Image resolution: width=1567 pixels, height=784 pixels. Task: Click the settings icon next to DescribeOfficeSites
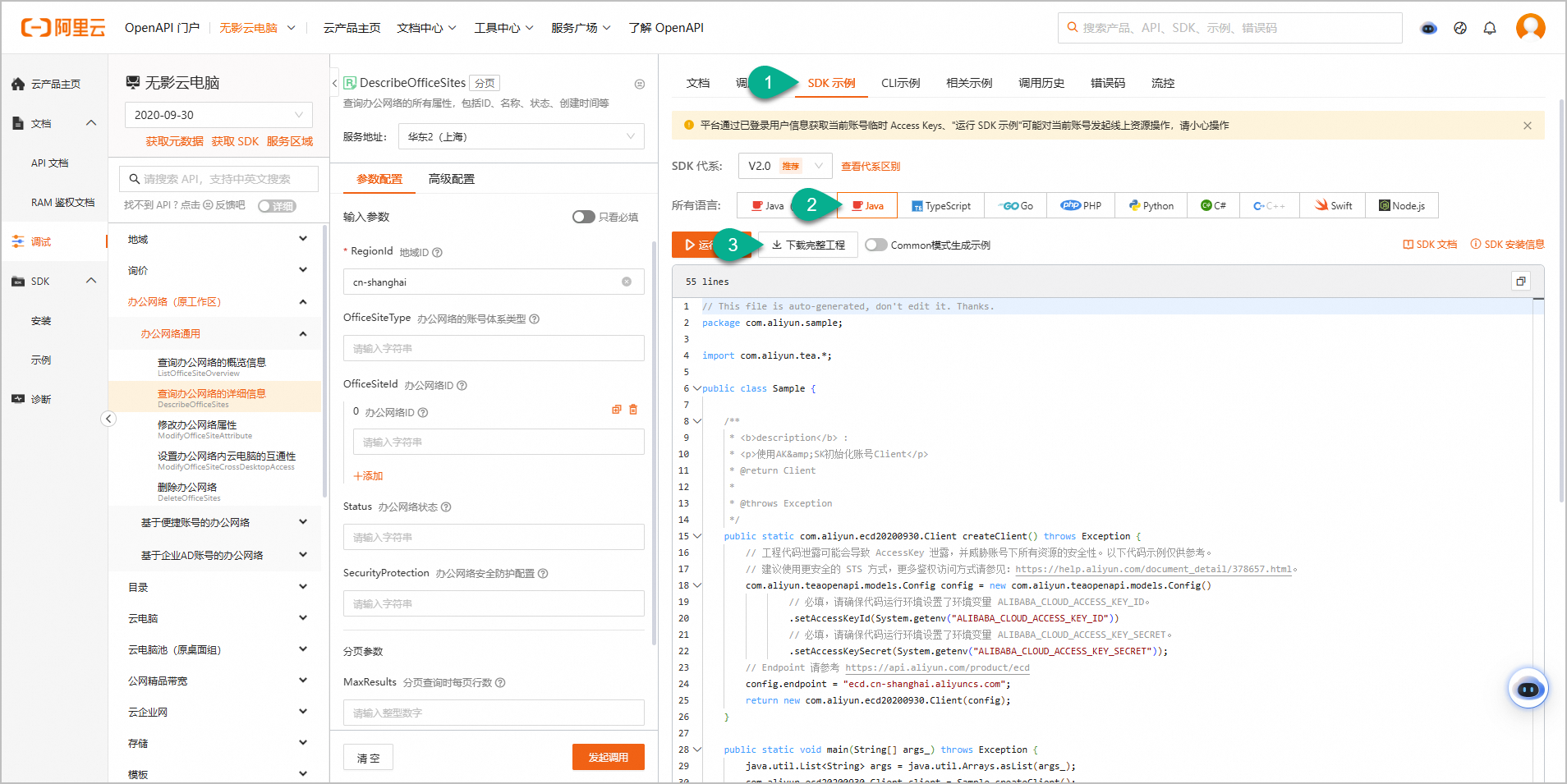[x=640, y=84]
